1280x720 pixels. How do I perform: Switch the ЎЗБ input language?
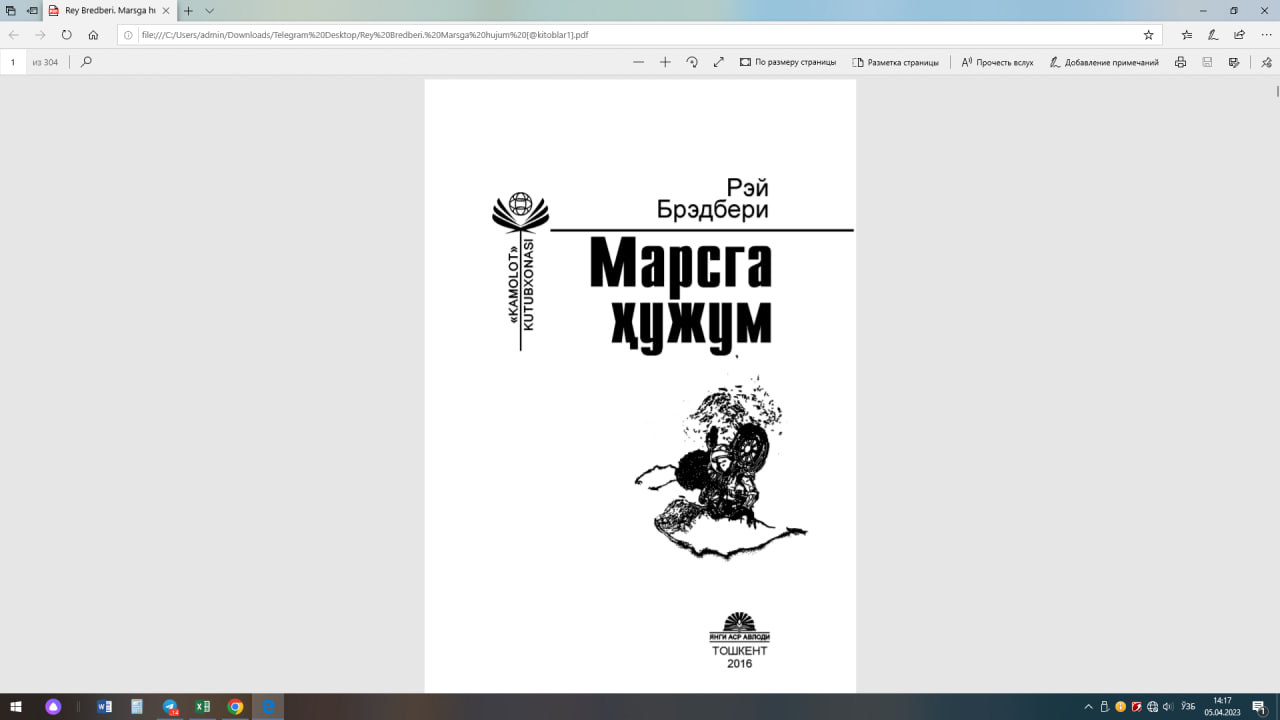pos(1188,707)
